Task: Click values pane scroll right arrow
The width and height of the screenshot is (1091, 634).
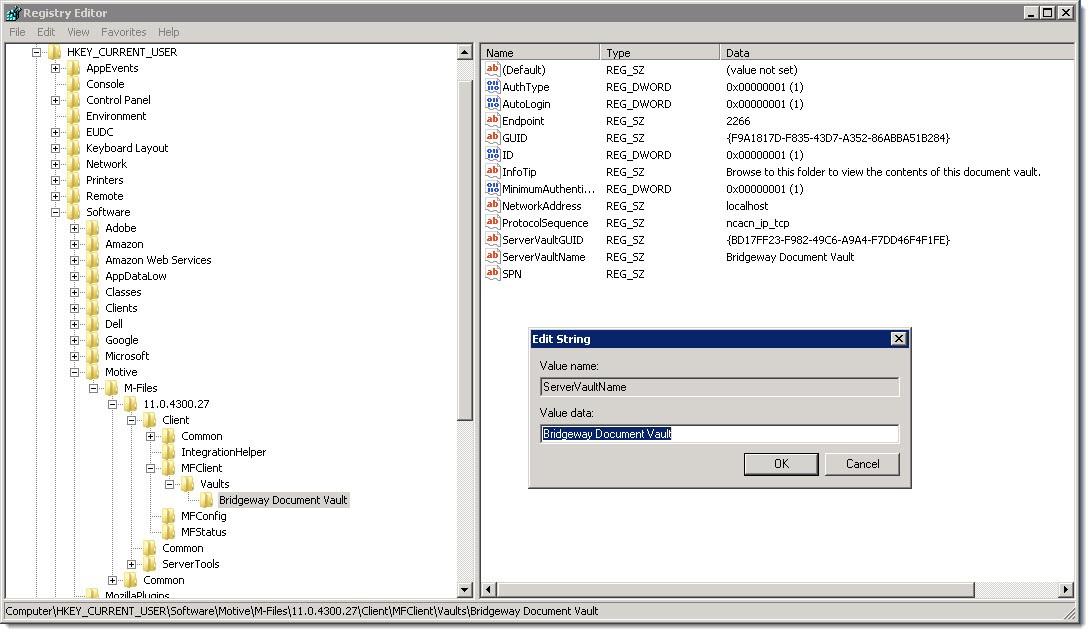Action: pyautogui.click(x=1066, y=589)
